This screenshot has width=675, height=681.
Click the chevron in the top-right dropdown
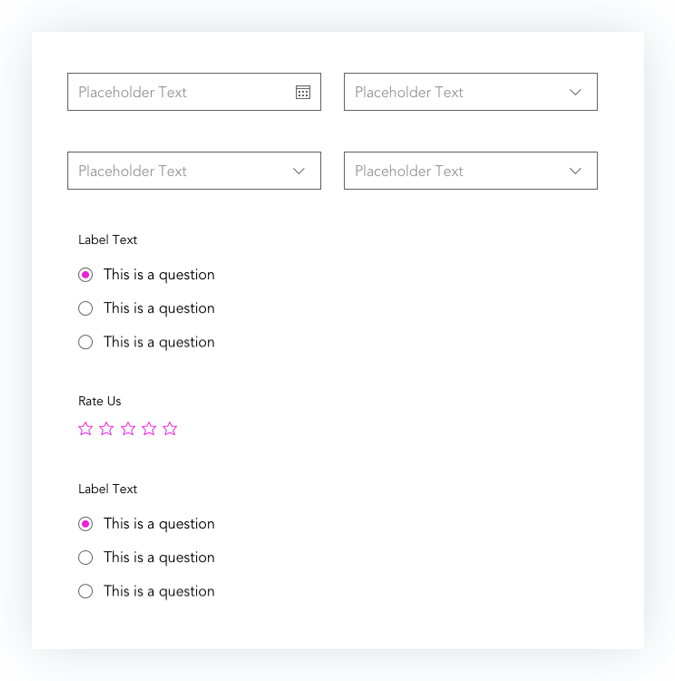pos(575,92)
